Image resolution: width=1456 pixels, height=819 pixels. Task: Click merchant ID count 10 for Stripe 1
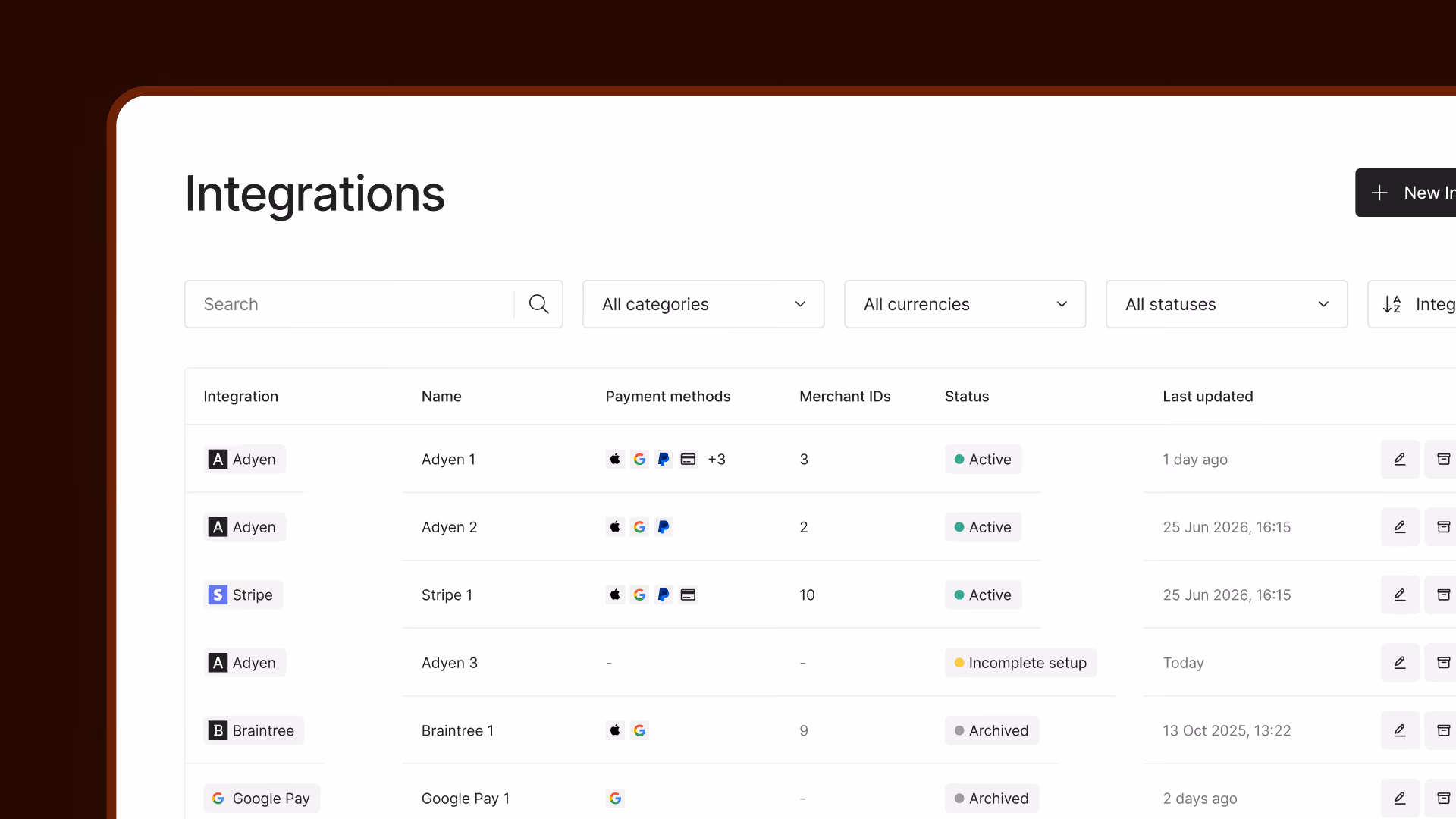click(x=807, y=595)
